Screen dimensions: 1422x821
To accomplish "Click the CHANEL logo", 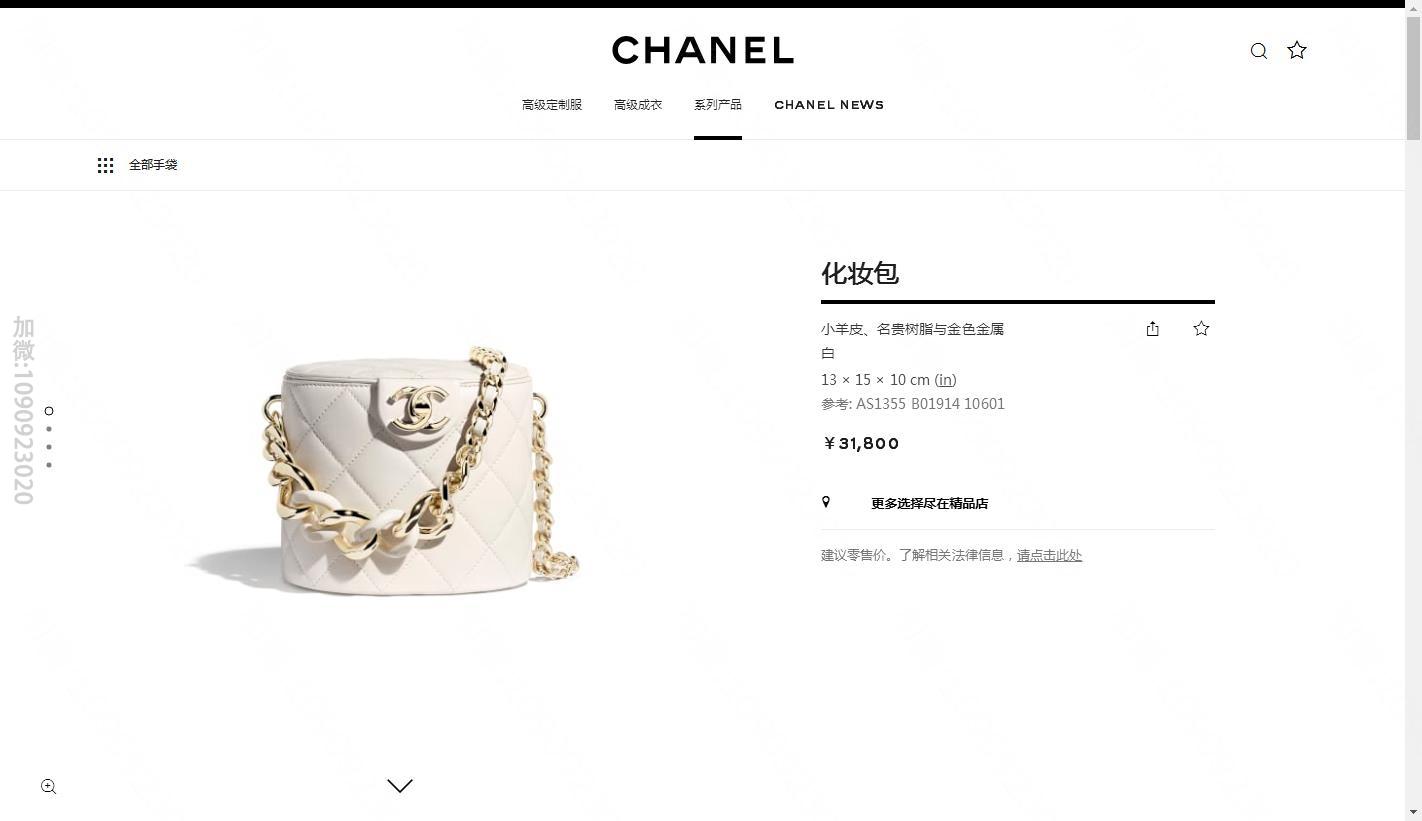I will click(702, 50).
